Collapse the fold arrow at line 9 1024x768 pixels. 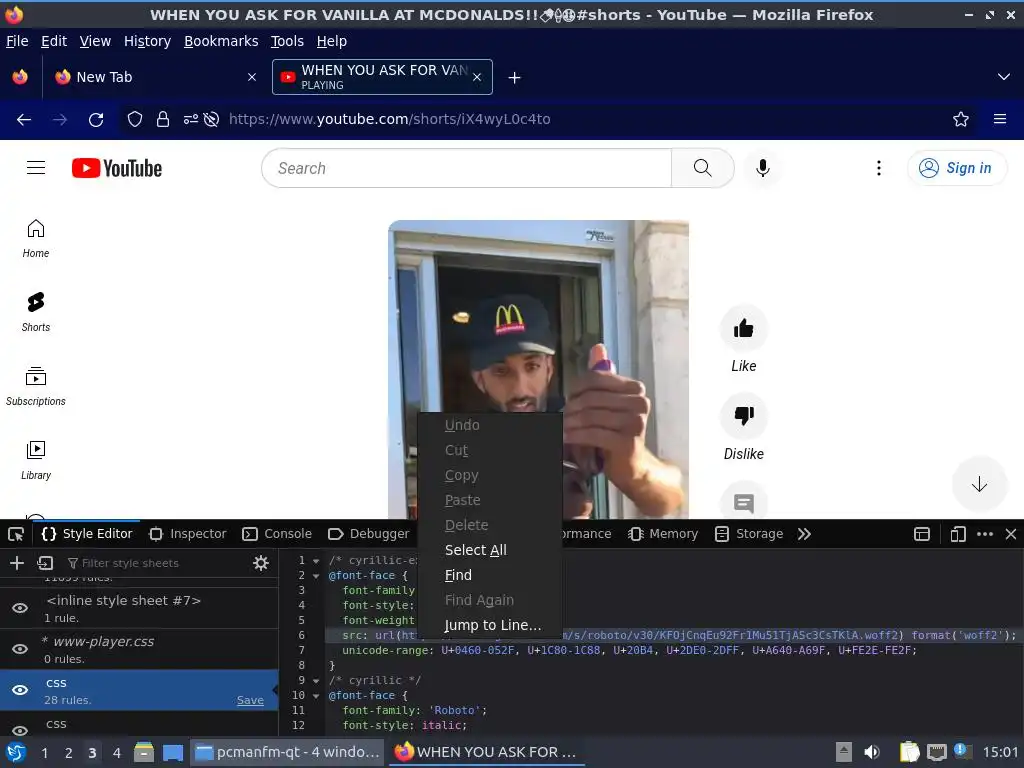(315, 681)
